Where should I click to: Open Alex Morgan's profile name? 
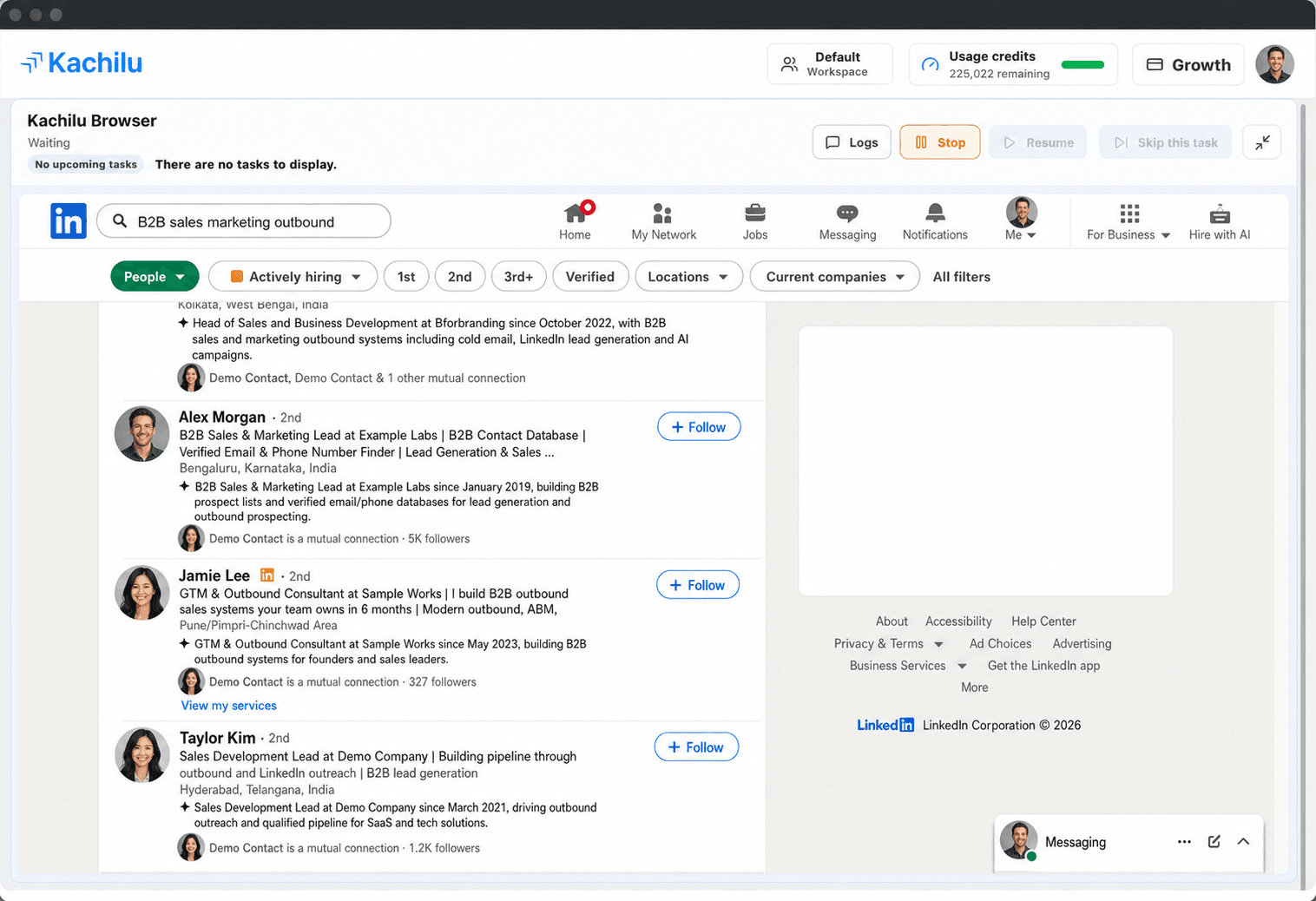pyautogui.click(x=222, y=417)
